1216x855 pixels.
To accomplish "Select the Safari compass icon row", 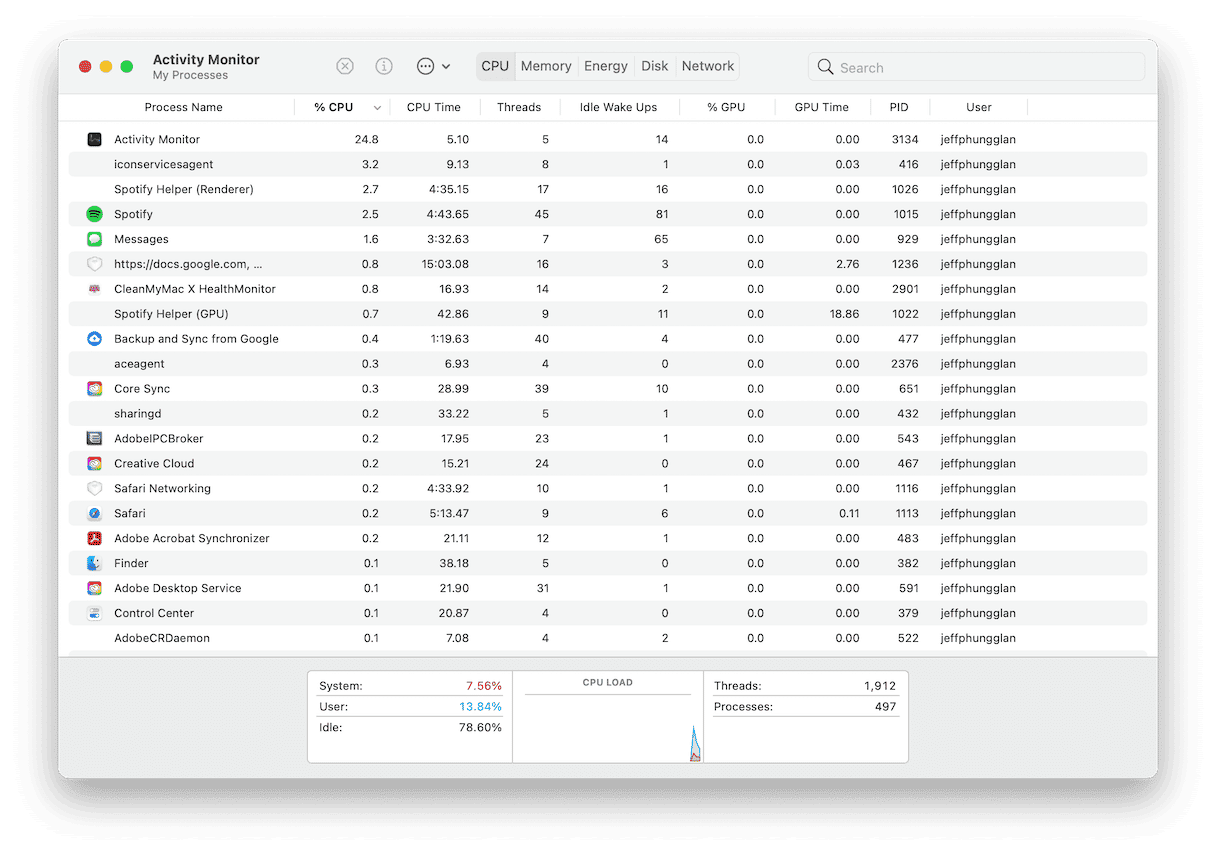I will point(95,513).
